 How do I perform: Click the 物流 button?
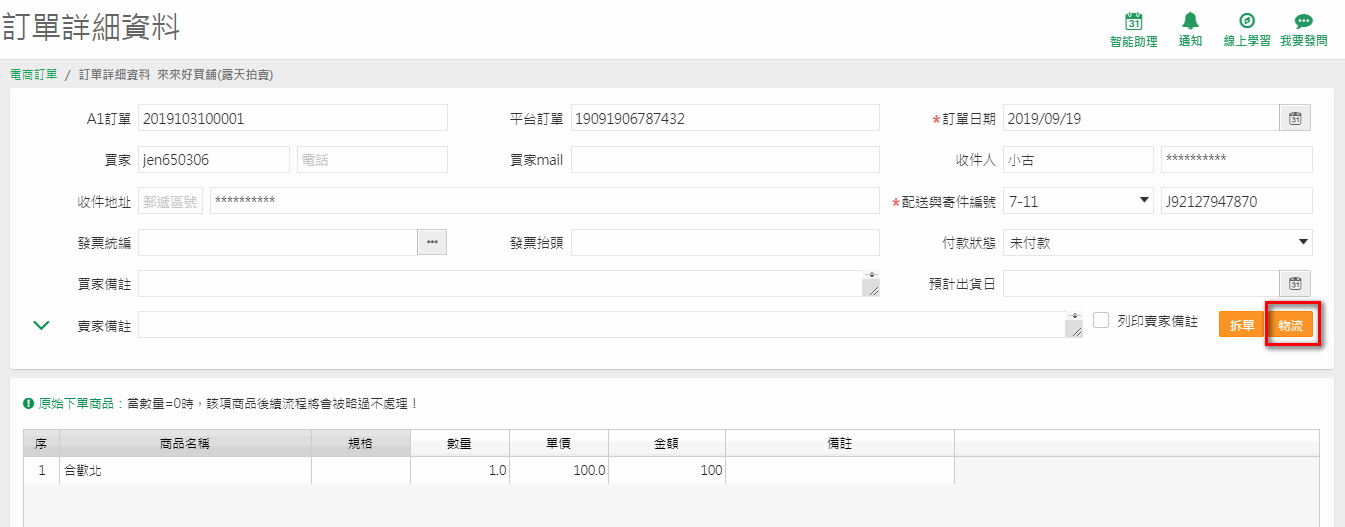tap(1291, 325)
